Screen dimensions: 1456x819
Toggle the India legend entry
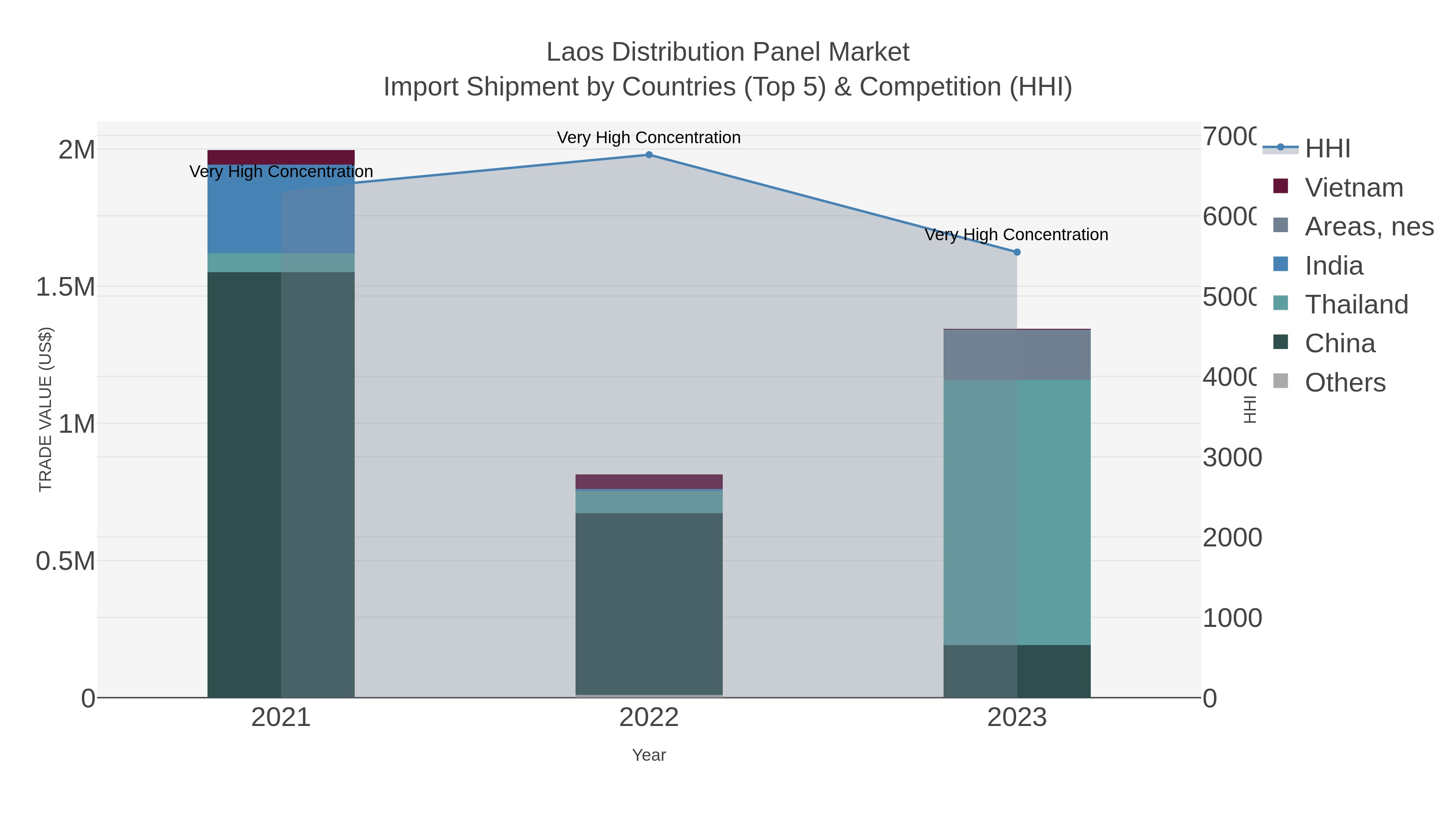pos(1318,265)
